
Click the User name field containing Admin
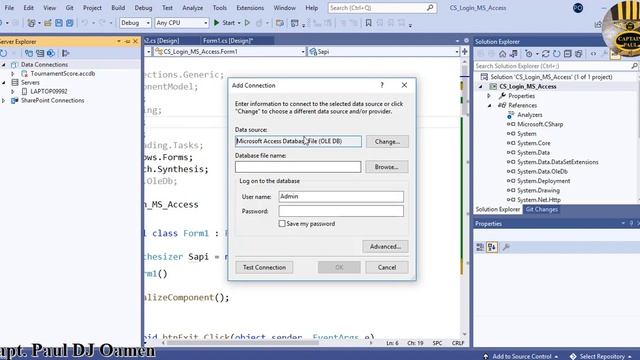tap(341, 196)
